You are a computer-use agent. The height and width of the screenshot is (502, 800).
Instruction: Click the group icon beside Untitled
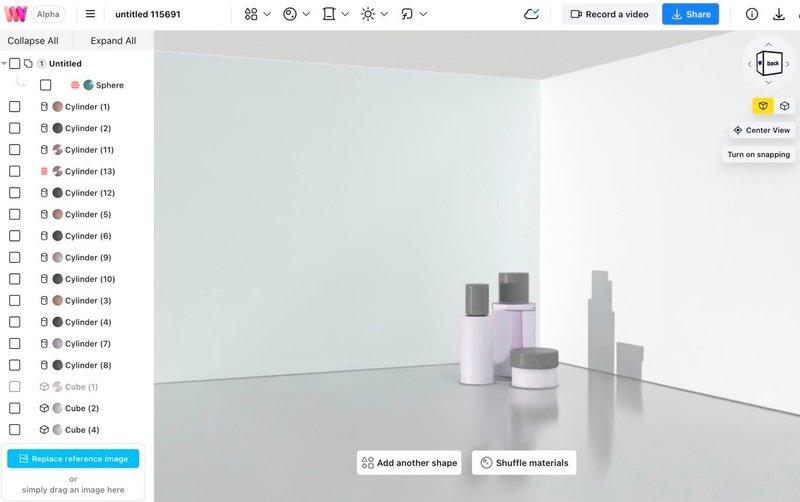pos(28,63)
